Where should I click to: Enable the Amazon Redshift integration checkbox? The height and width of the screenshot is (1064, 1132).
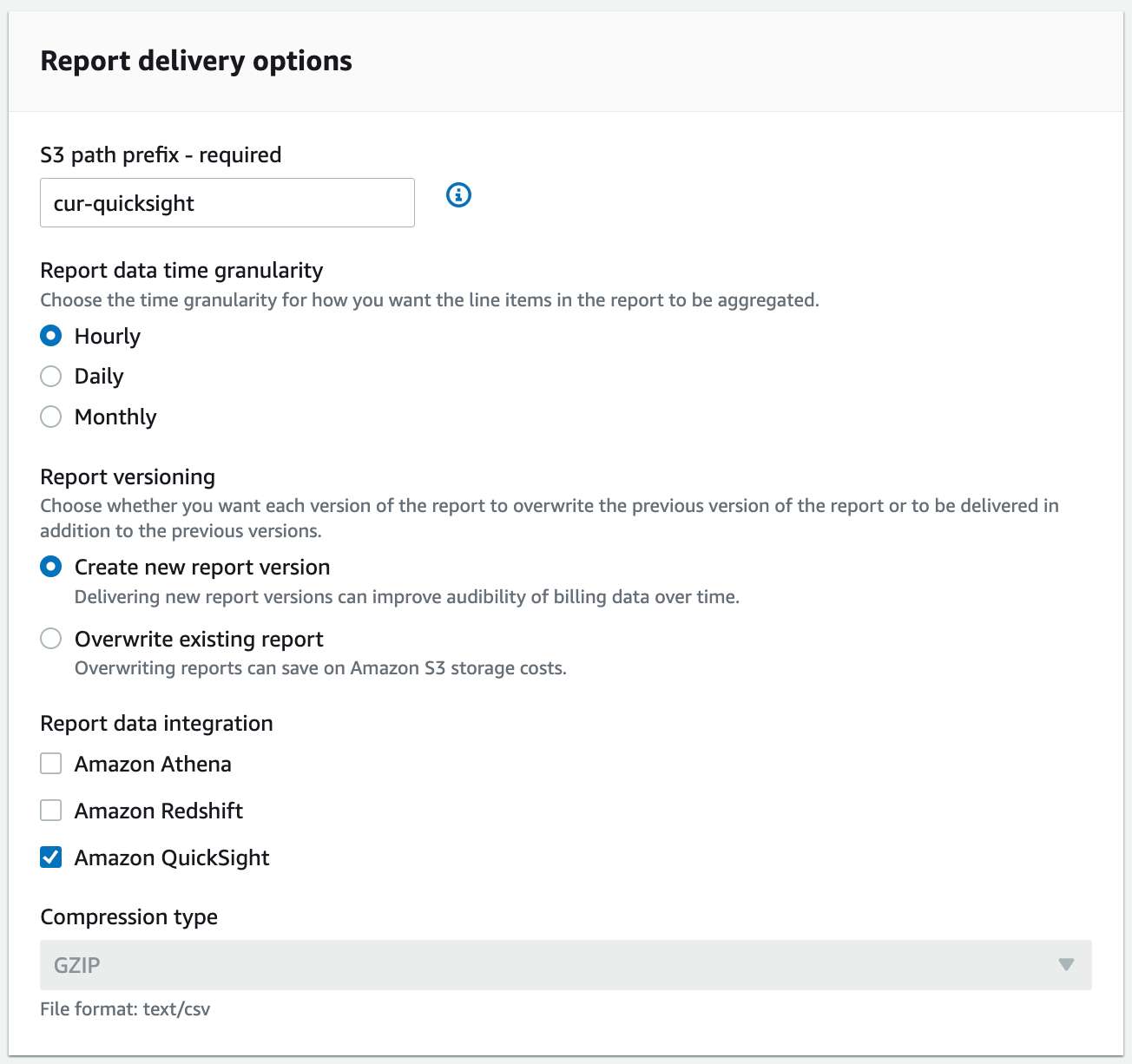[50, 810]
